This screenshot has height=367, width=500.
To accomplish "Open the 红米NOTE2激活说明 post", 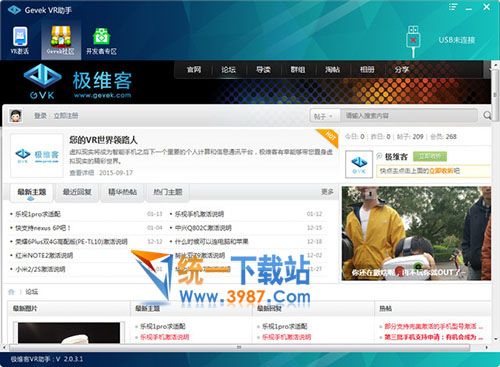I will (44, 256).
